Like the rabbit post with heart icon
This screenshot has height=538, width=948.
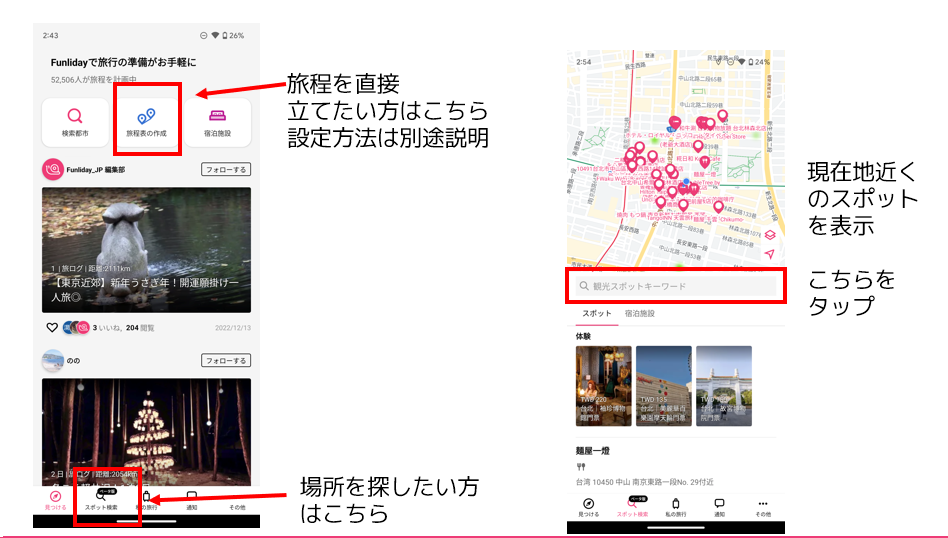click(52, 327)
